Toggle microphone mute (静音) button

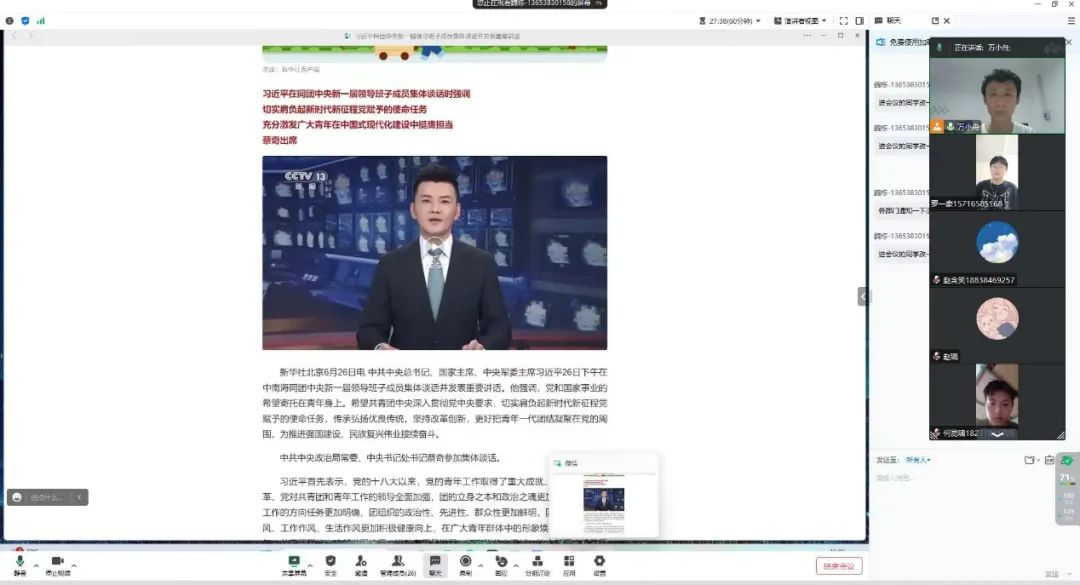coord(20,565)
